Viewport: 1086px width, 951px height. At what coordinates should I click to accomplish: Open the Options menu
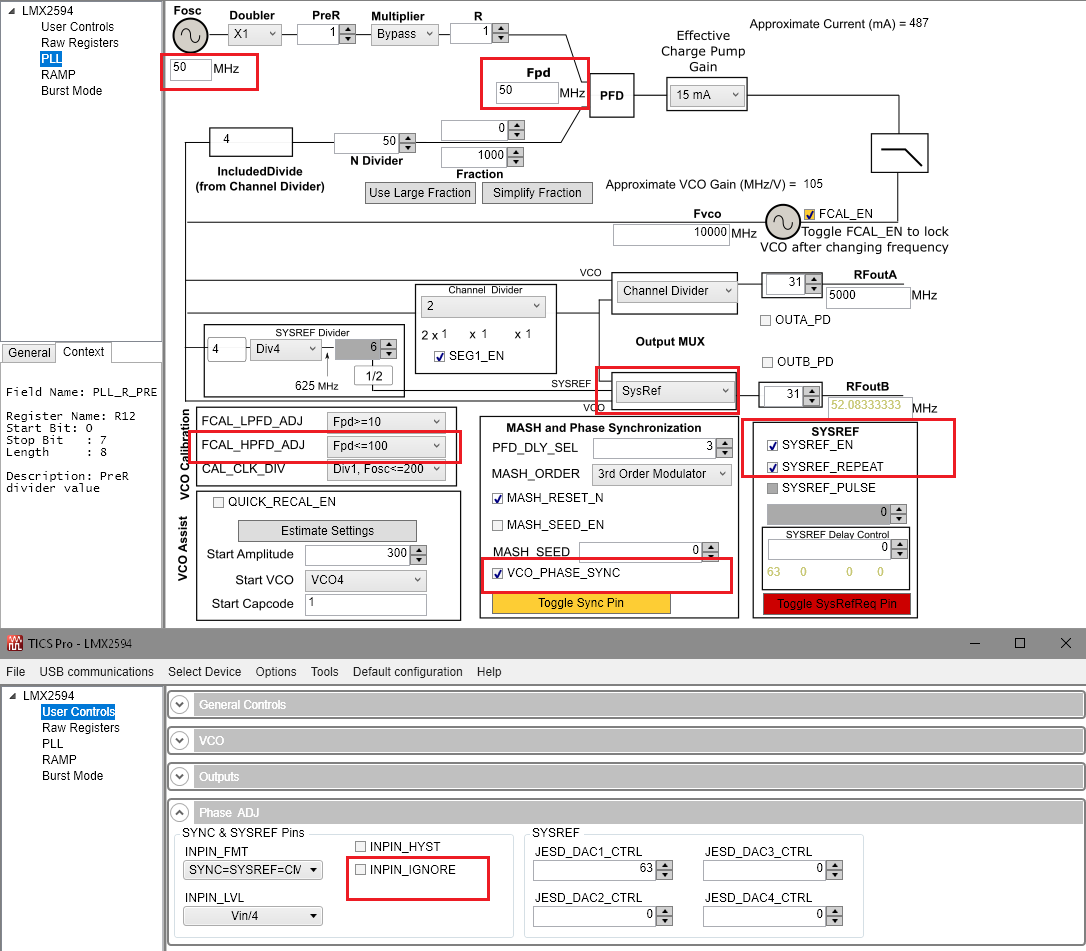[276, 672]
